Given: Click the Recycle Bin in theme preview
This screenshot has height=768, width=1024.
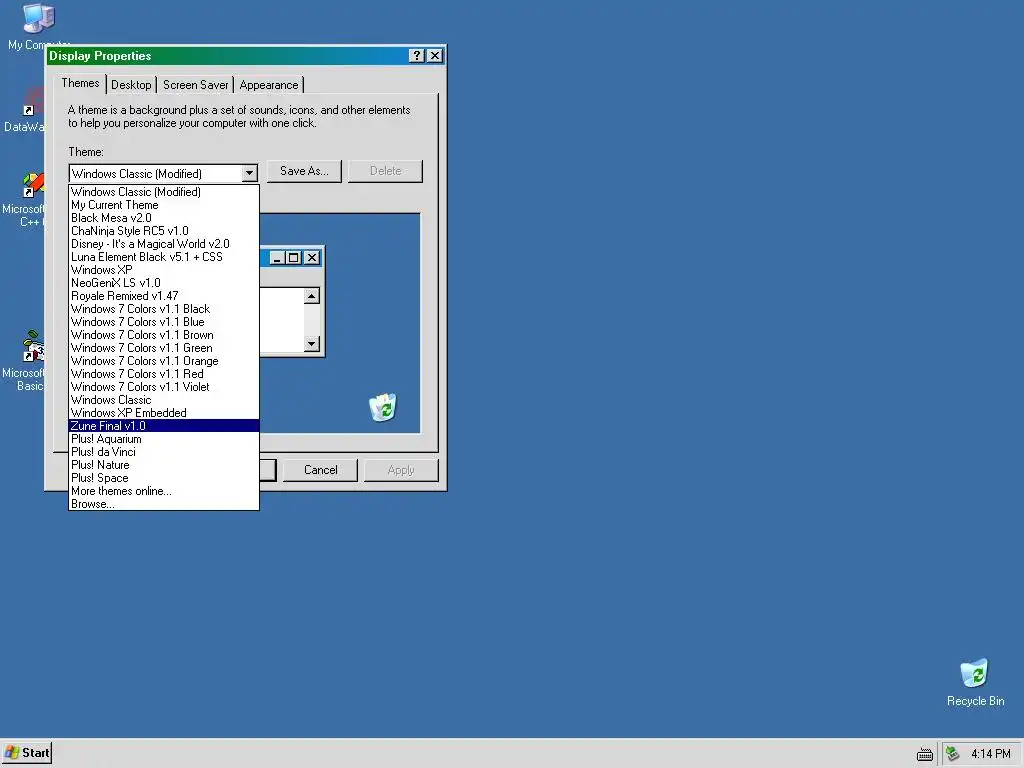Looking at the screenshot, I should [383, 408].
